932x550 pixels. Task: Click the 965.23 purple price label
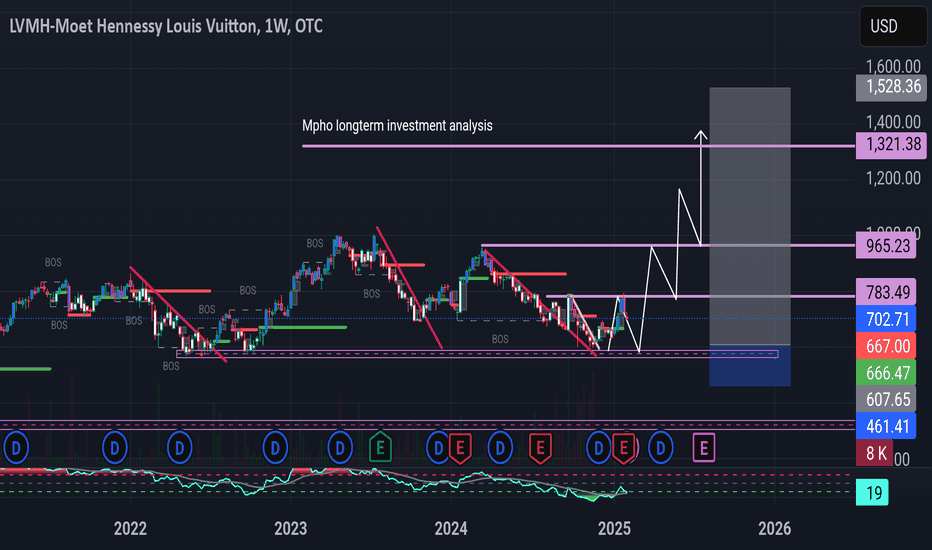(x=886, y=246)
